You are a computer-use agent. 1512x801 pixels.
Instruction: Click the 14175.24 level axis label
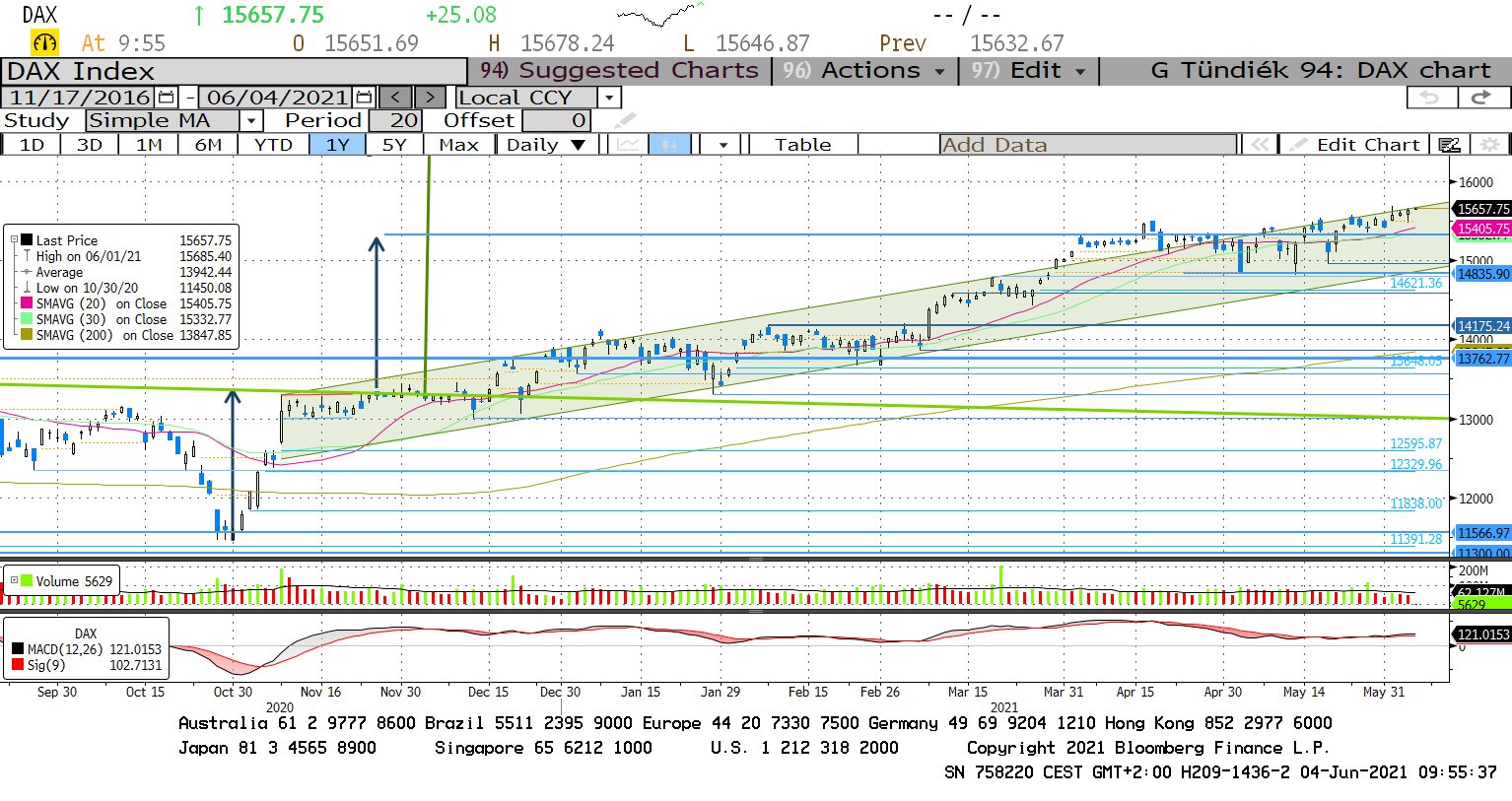click(1482, 325)
